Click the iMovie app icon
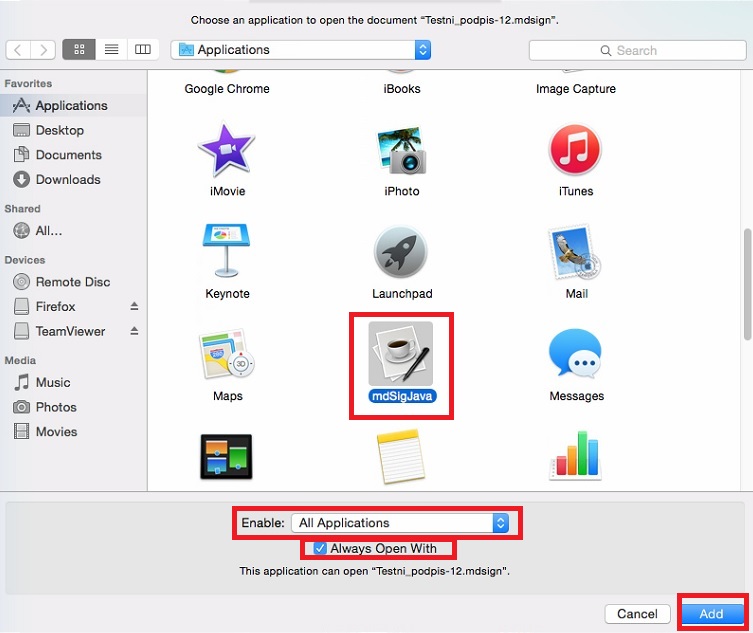Viewport: 753px width, 633px height. coord(227,151)
